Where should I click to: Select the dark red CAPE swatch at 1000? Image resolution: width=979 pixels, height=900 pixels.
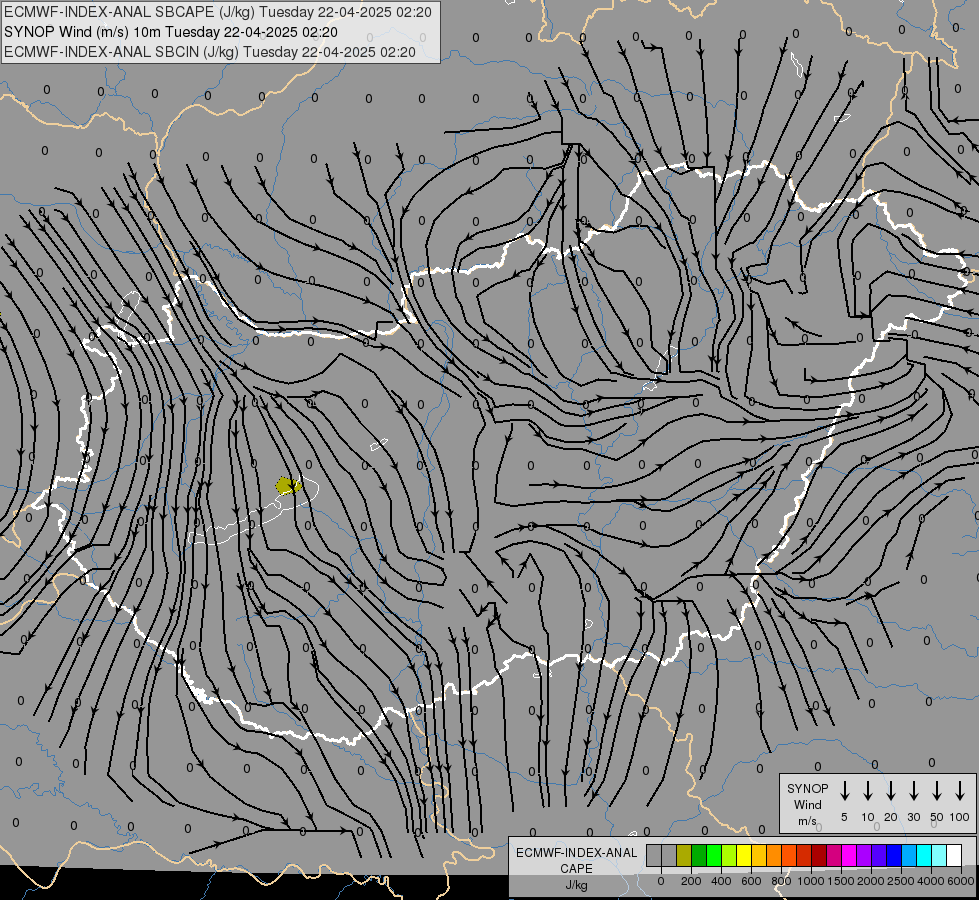[x=819, y=855]
